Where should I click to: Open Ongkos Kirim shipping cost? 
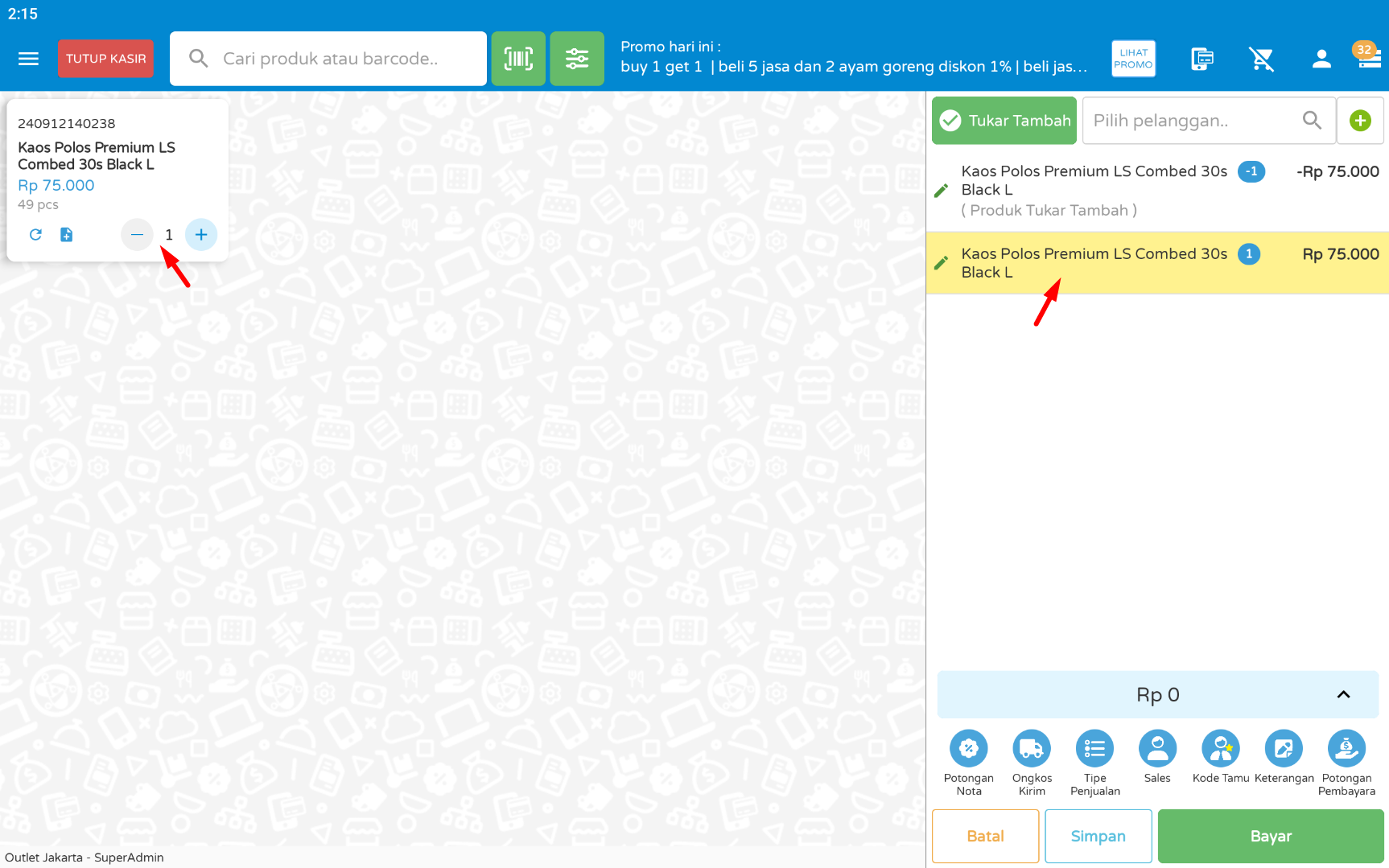[x=1032, y=763]
